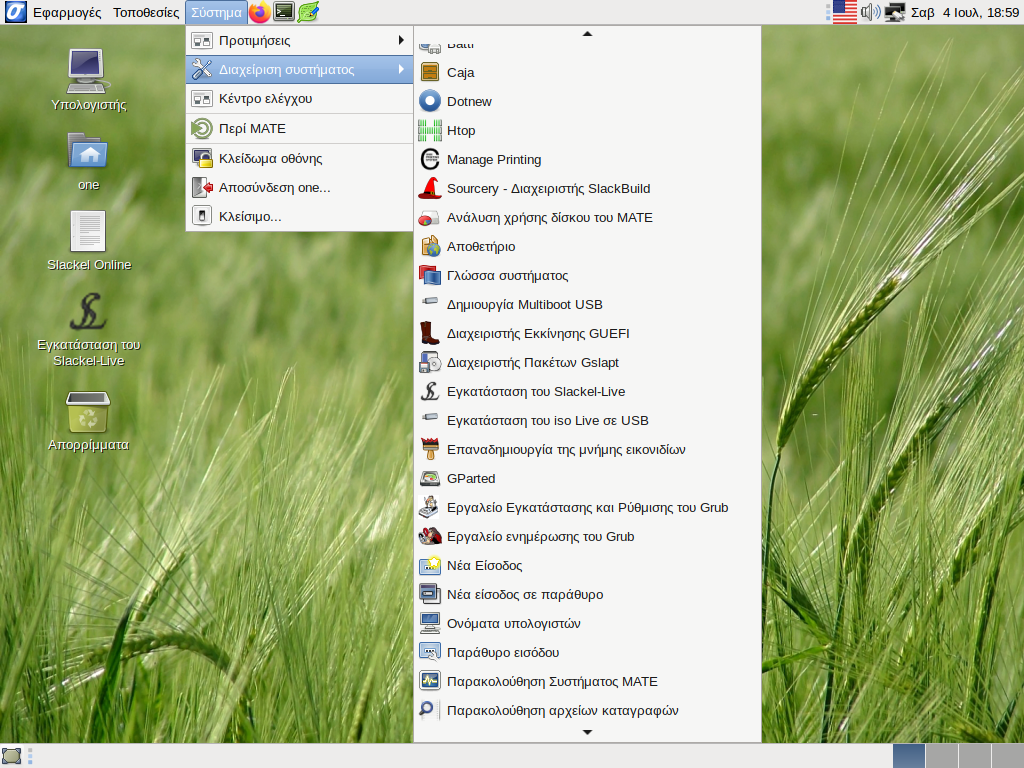The image size is (1024, 768).
Task: Open Ονόματα υπολογιστών
Action: [587, 624]
